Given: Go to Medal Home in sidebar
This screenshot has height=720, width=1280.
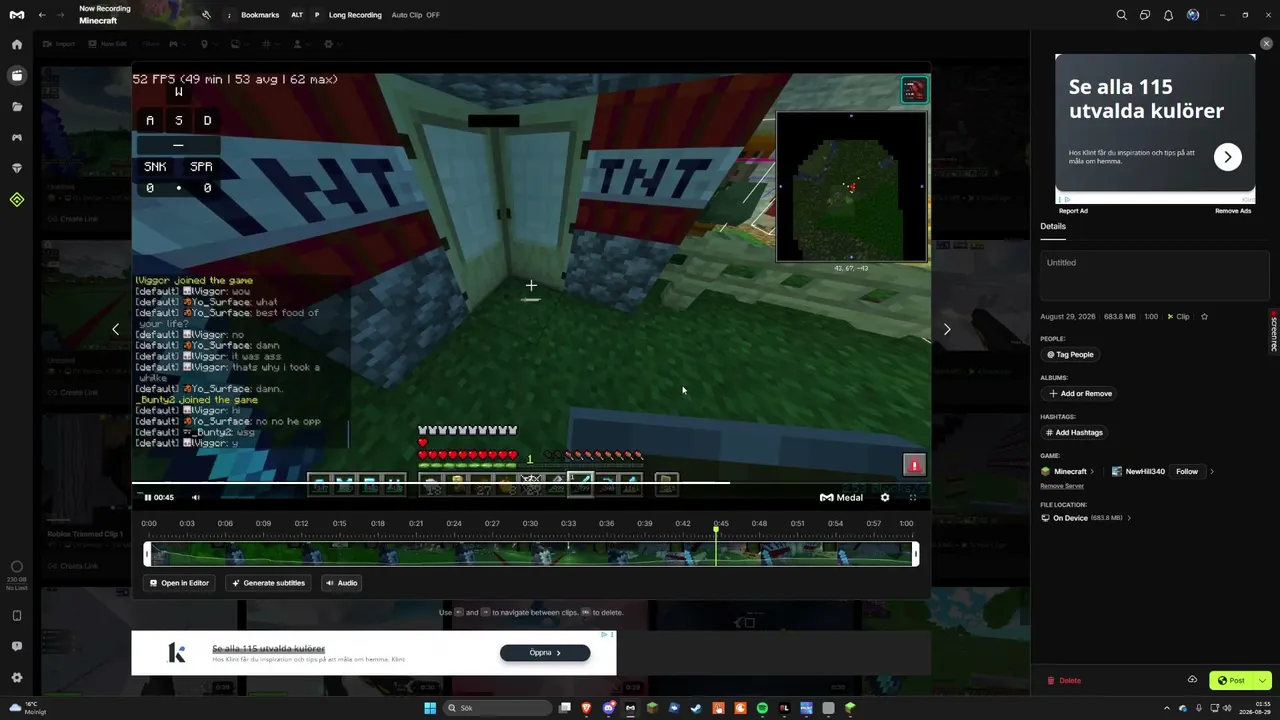Looking at the screenshot, I should 17,45.
